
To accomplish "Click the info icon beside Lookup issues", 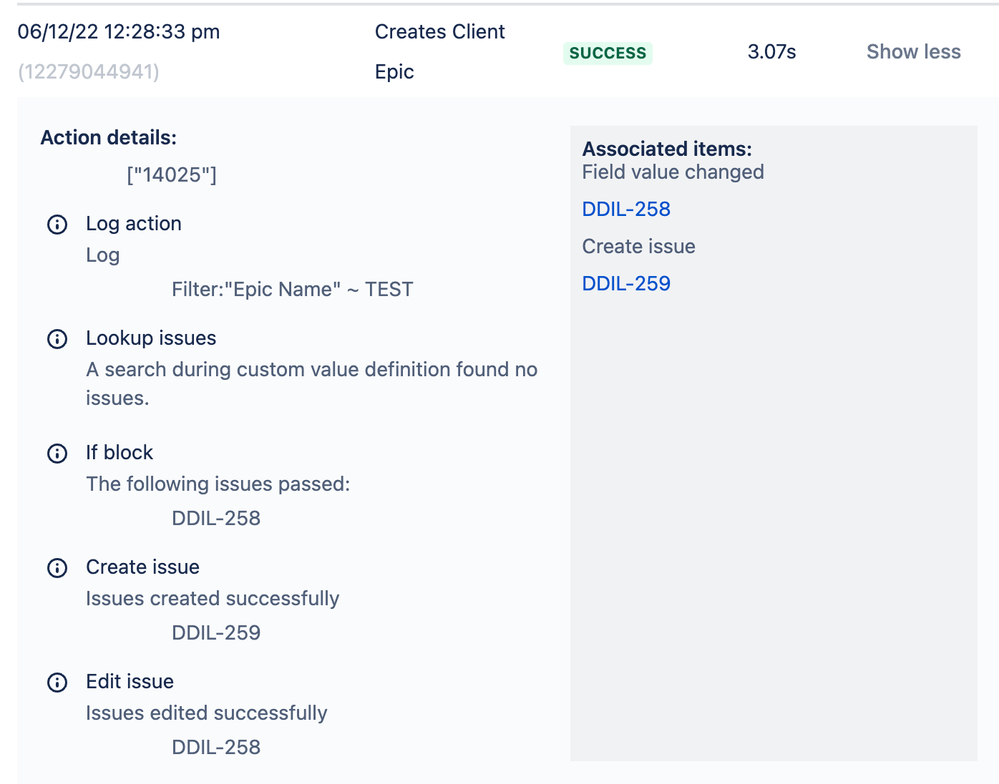I will (x=57, y=339).
